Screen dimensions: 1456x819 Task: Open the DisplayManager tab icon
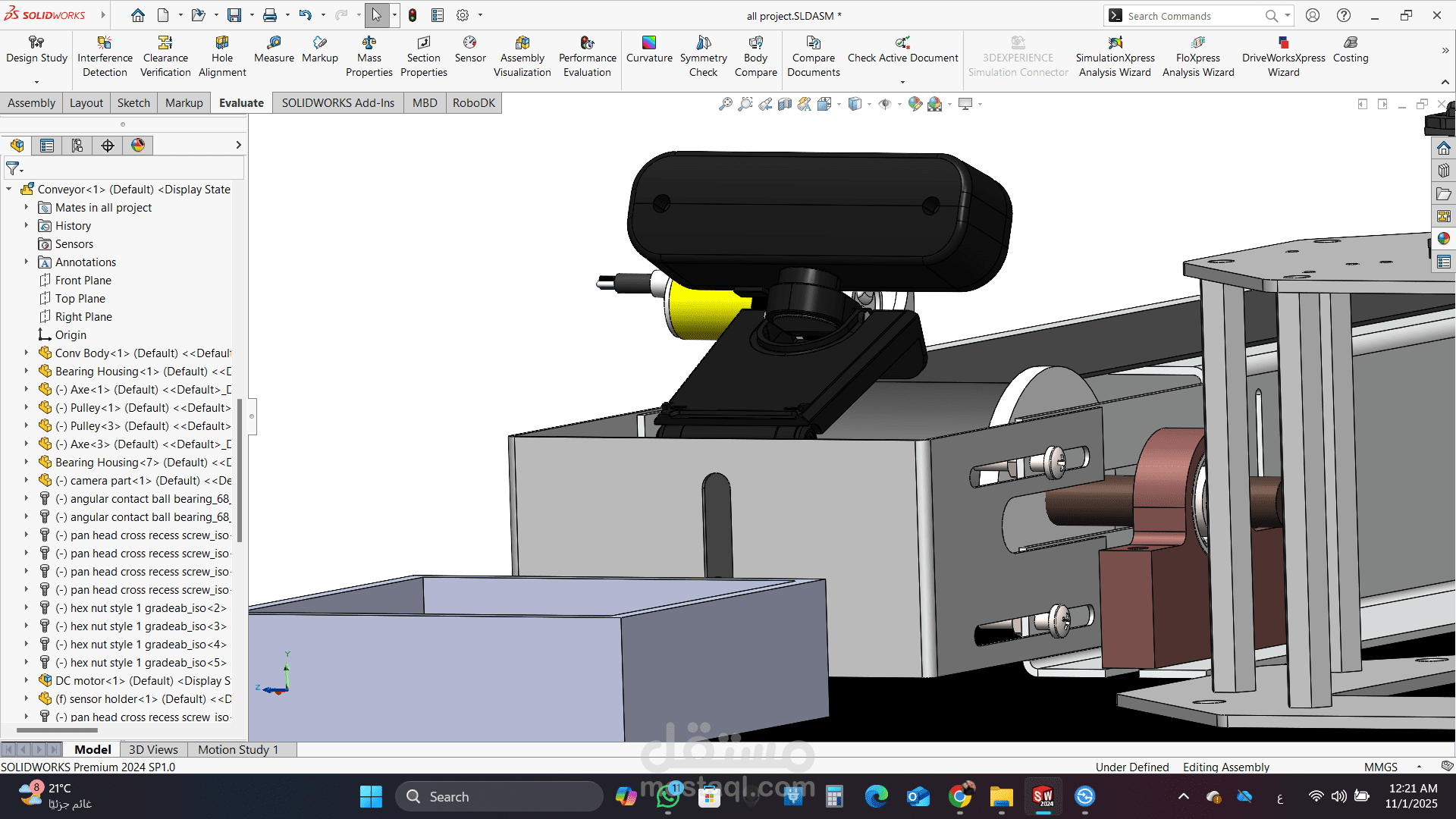coord(138,146)
